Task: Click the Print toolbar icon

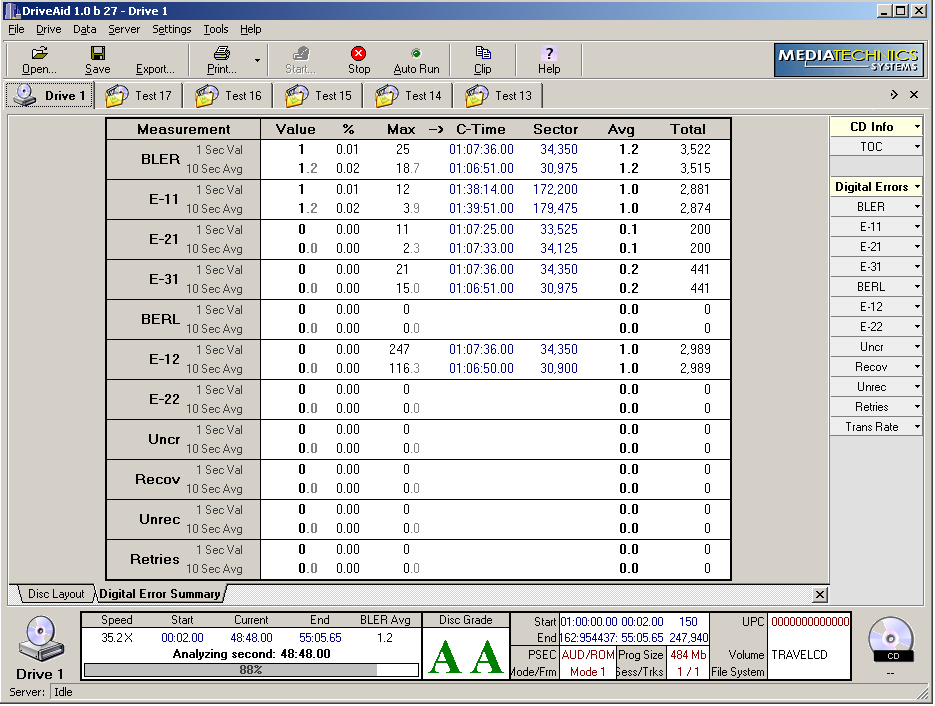Action: point(221,53)
